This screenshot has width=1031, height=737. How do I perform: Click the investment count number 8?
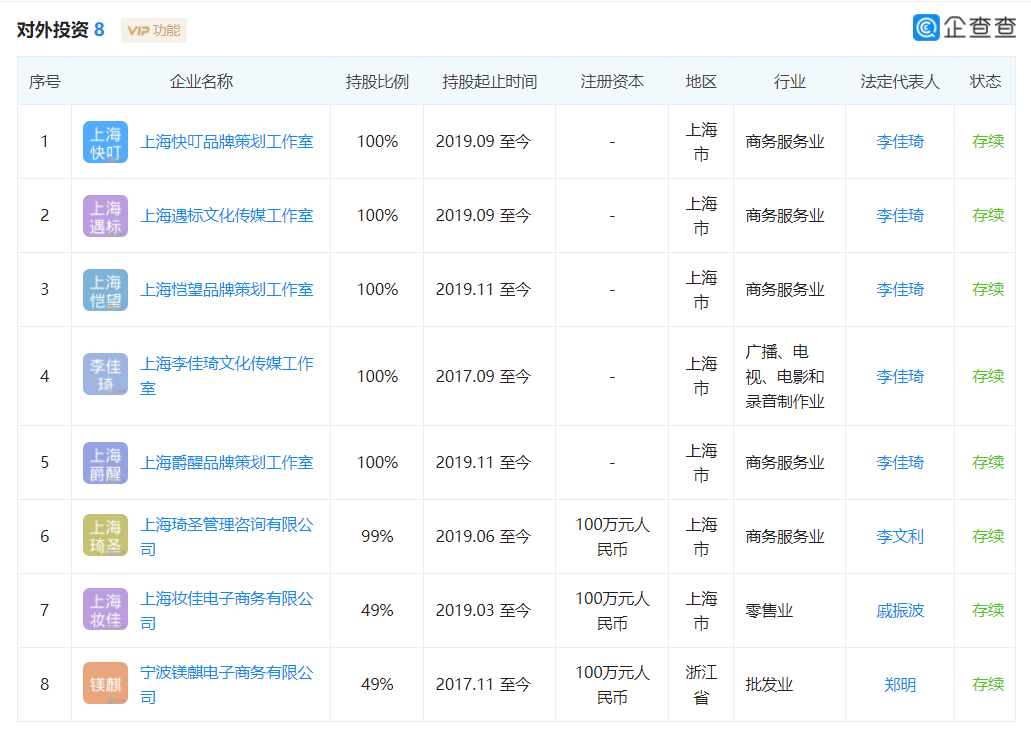99,30
